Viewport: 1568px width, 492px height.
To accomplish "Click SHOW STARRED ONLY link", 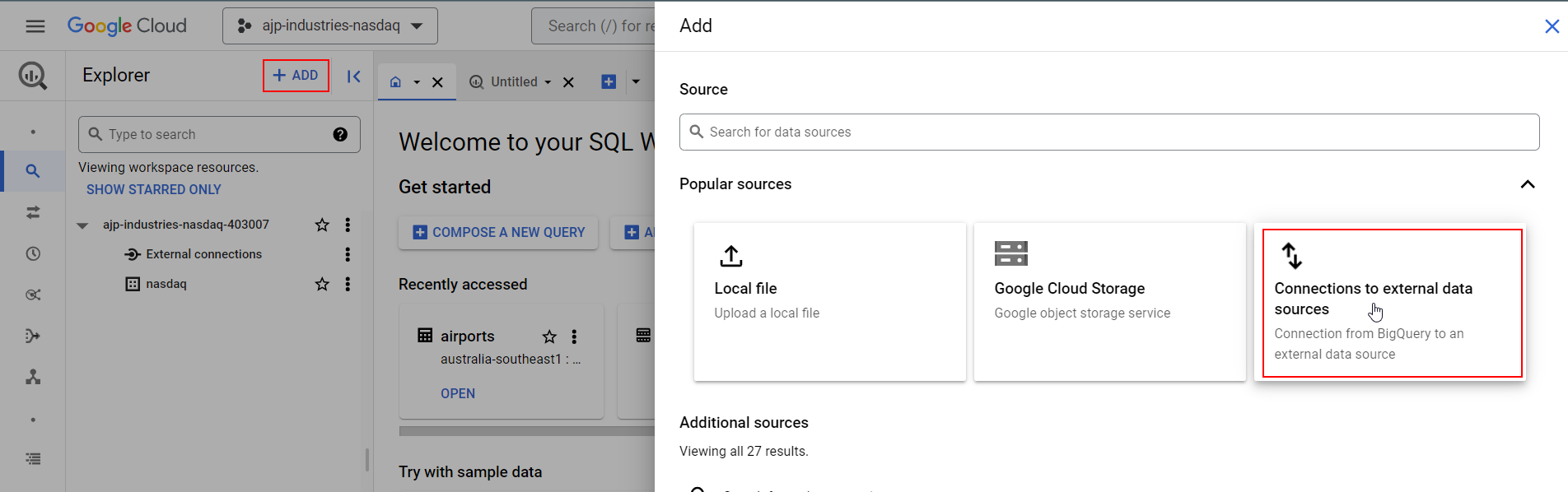I will point(154,189).
